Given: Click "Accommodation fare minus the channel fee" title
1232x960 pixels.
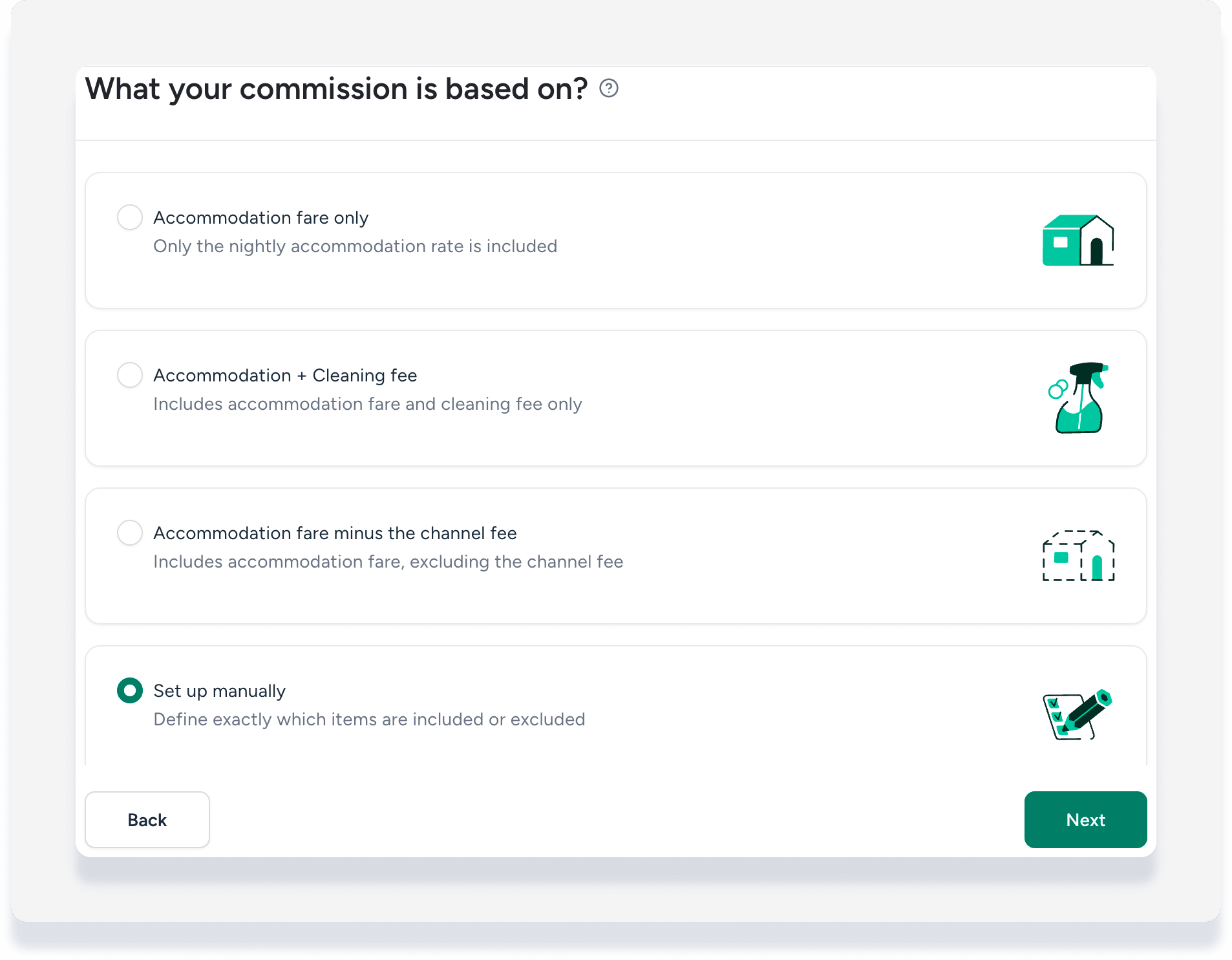Looking at the screenshot, I should click(335, 533).
